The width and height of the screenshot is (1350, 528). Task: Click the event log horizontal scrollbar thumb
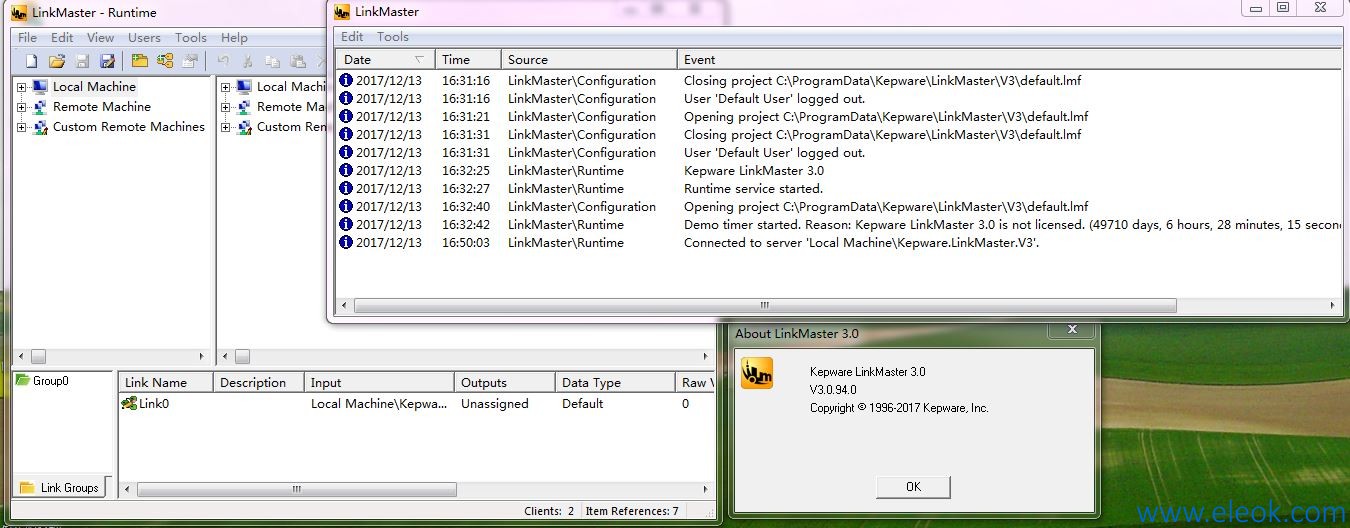pos(764,305)
